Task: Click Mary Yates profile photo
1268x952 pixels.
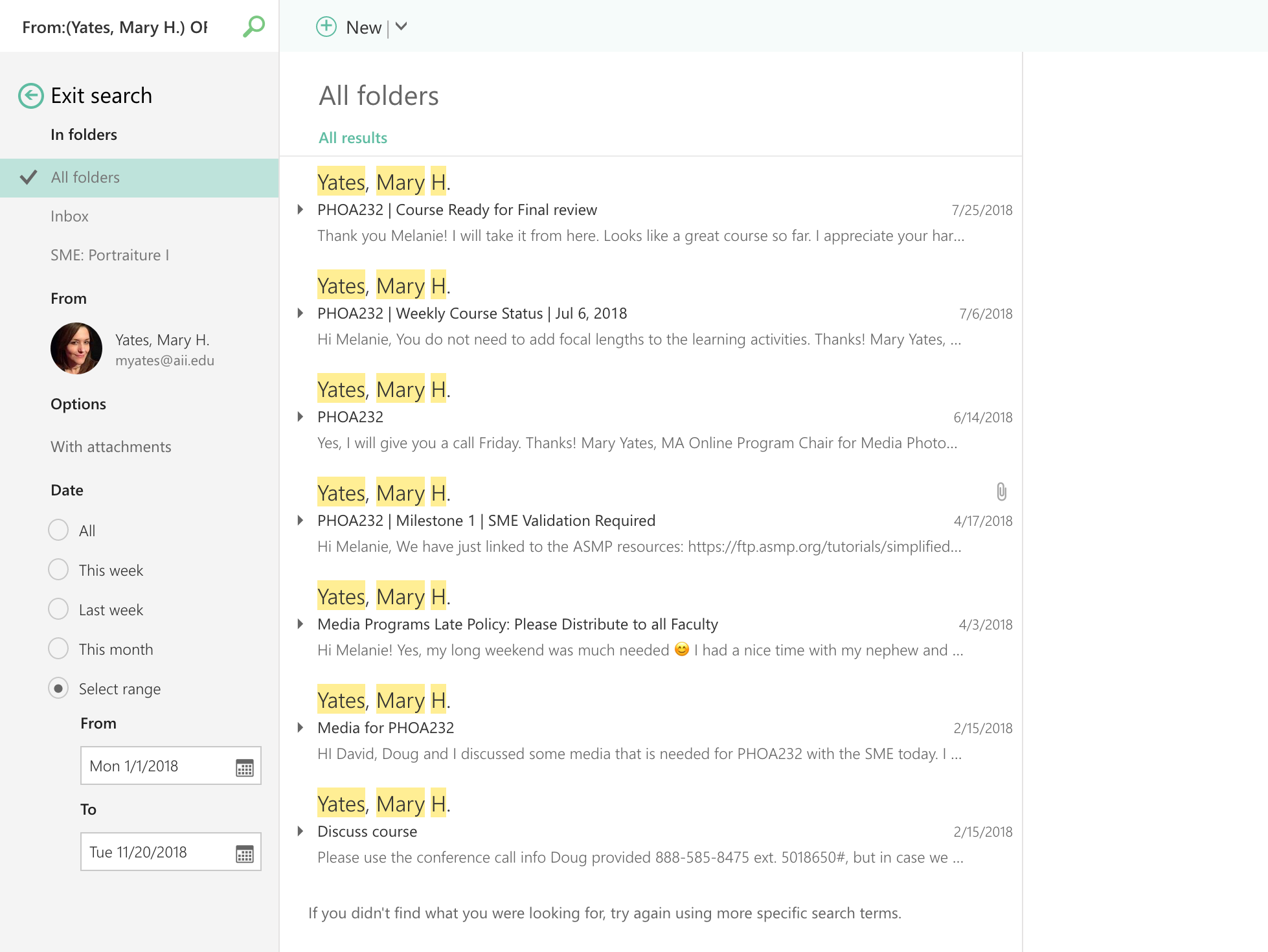Action: pos(76,348)
